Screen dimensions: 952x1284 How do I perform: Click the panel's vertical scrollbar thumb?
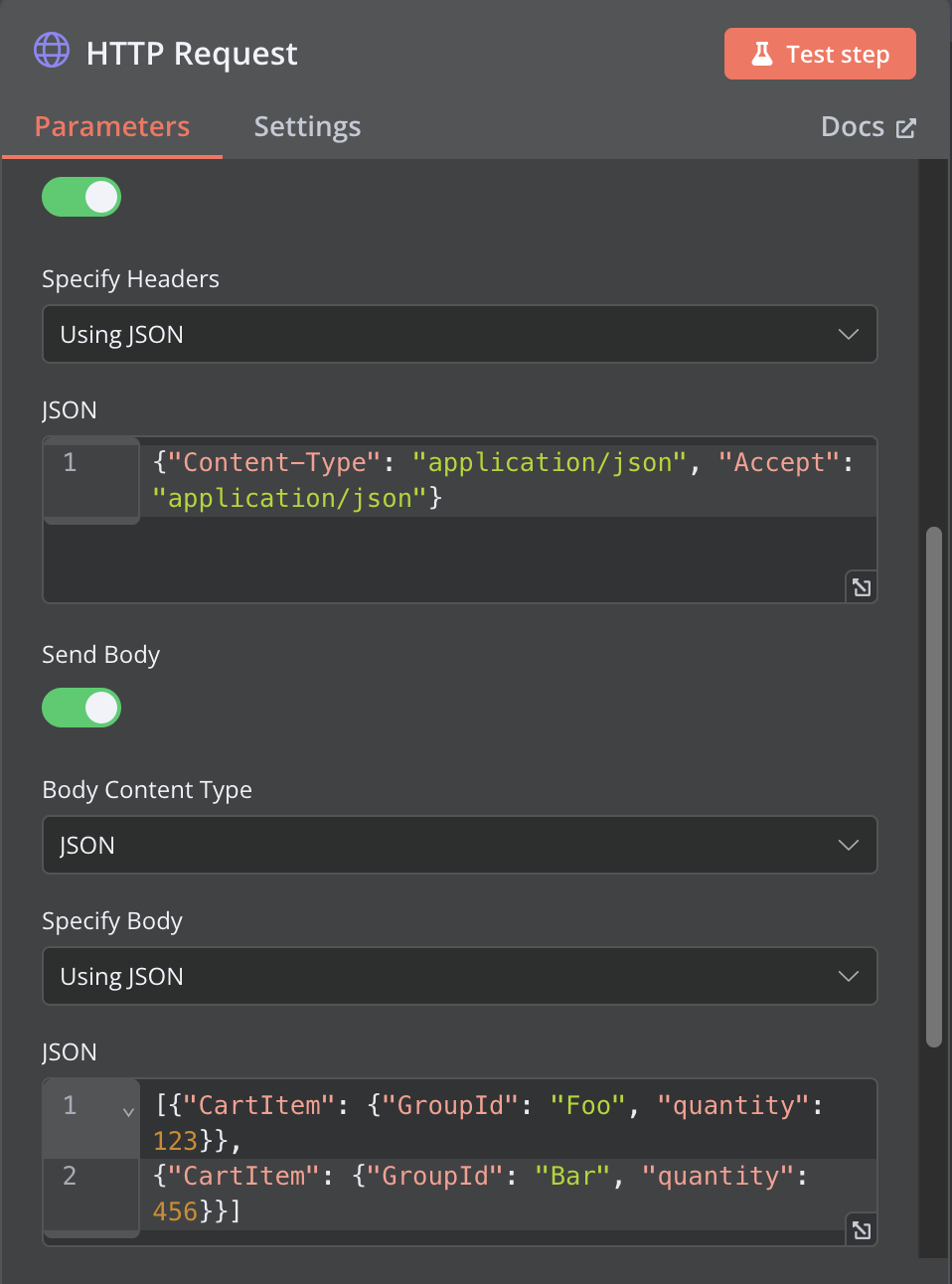[933, 787]
